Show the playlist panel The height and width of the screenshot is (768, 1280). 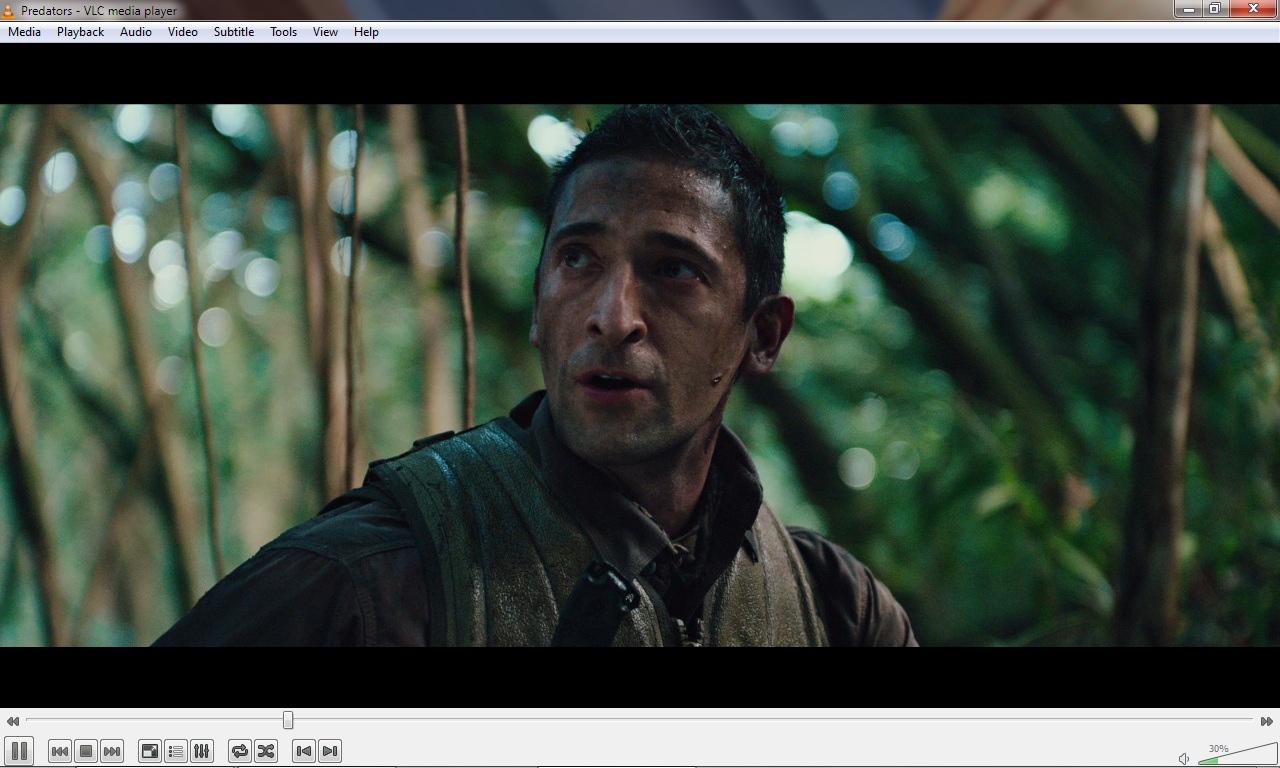click(176, 751)
